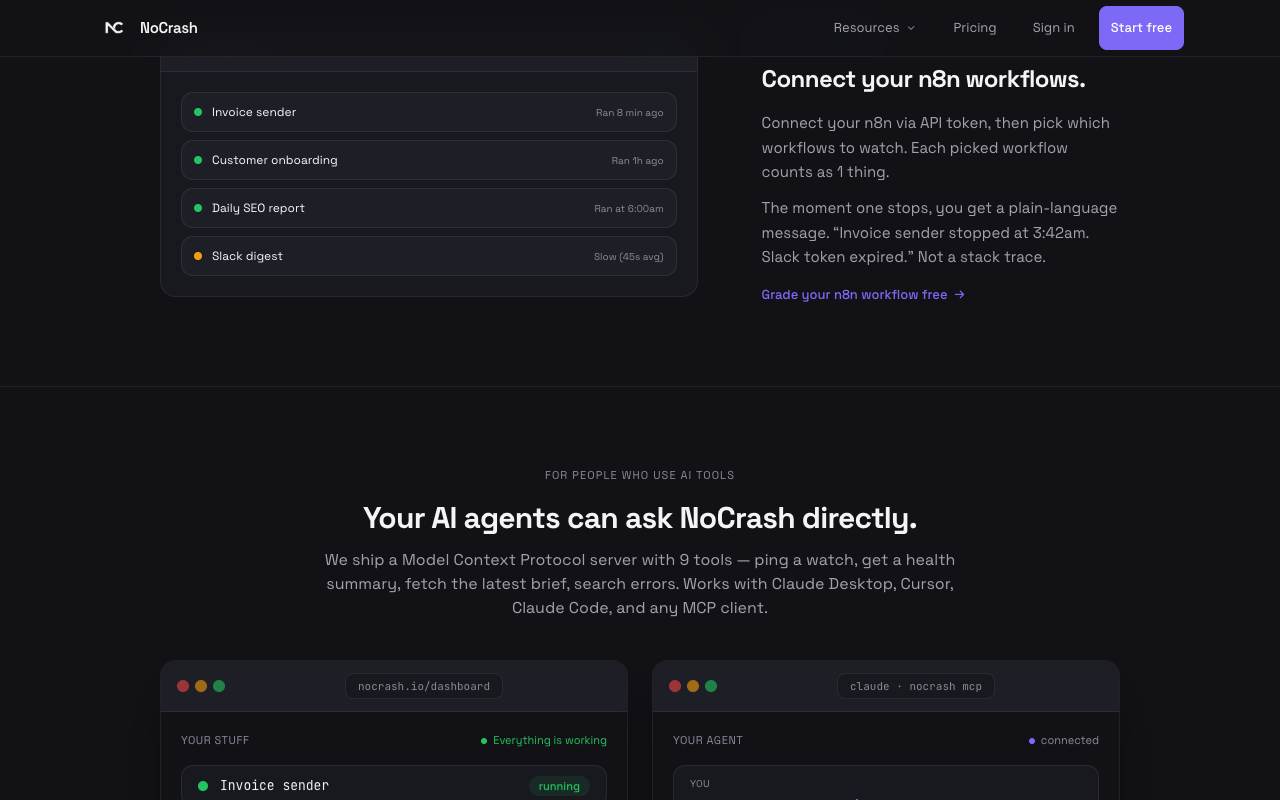The width and height of the screenshot is (1280, 800).
Task: Follow 'Grade your n8n workflow free' link
Action: point(863,294)
